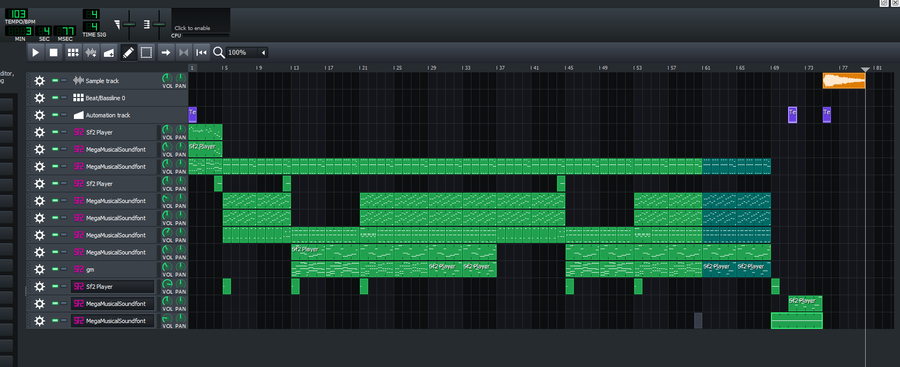Click the return-to-start playback behavior button
900x367 pixels.
pyautogui.click(x=201, y=53)
